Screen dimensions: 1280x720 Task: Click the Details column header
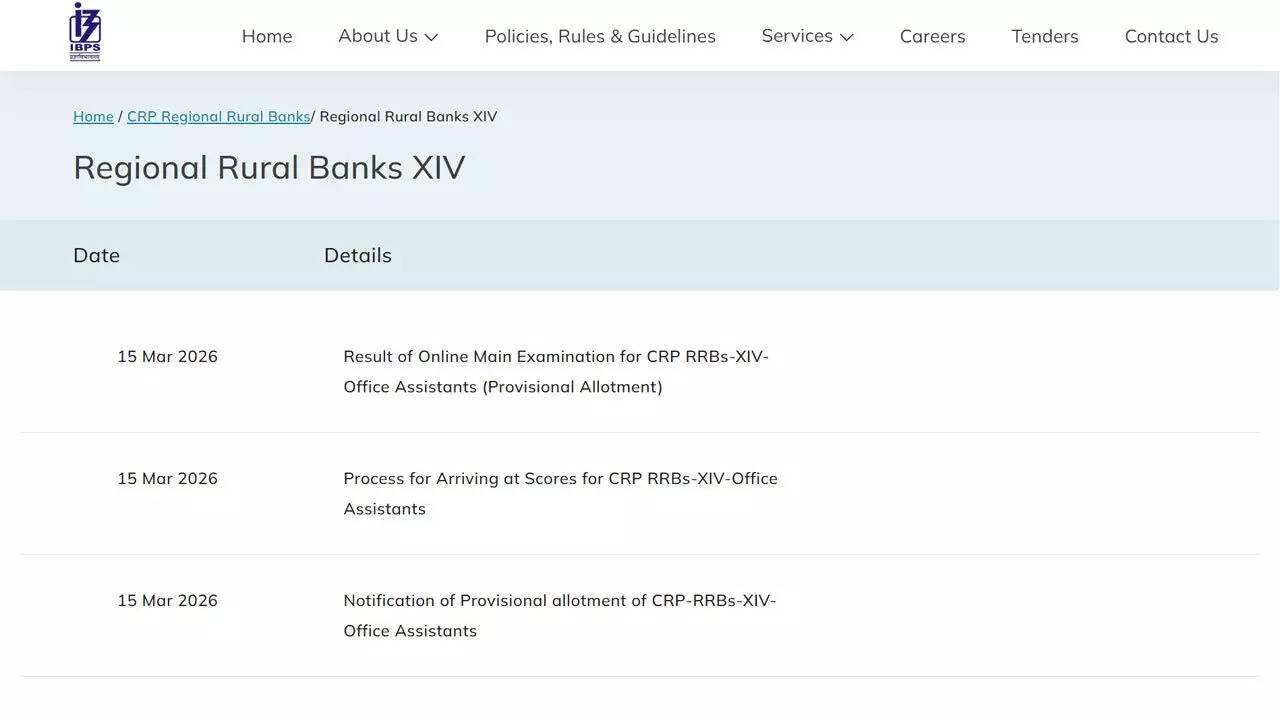[x=357, y=255]
